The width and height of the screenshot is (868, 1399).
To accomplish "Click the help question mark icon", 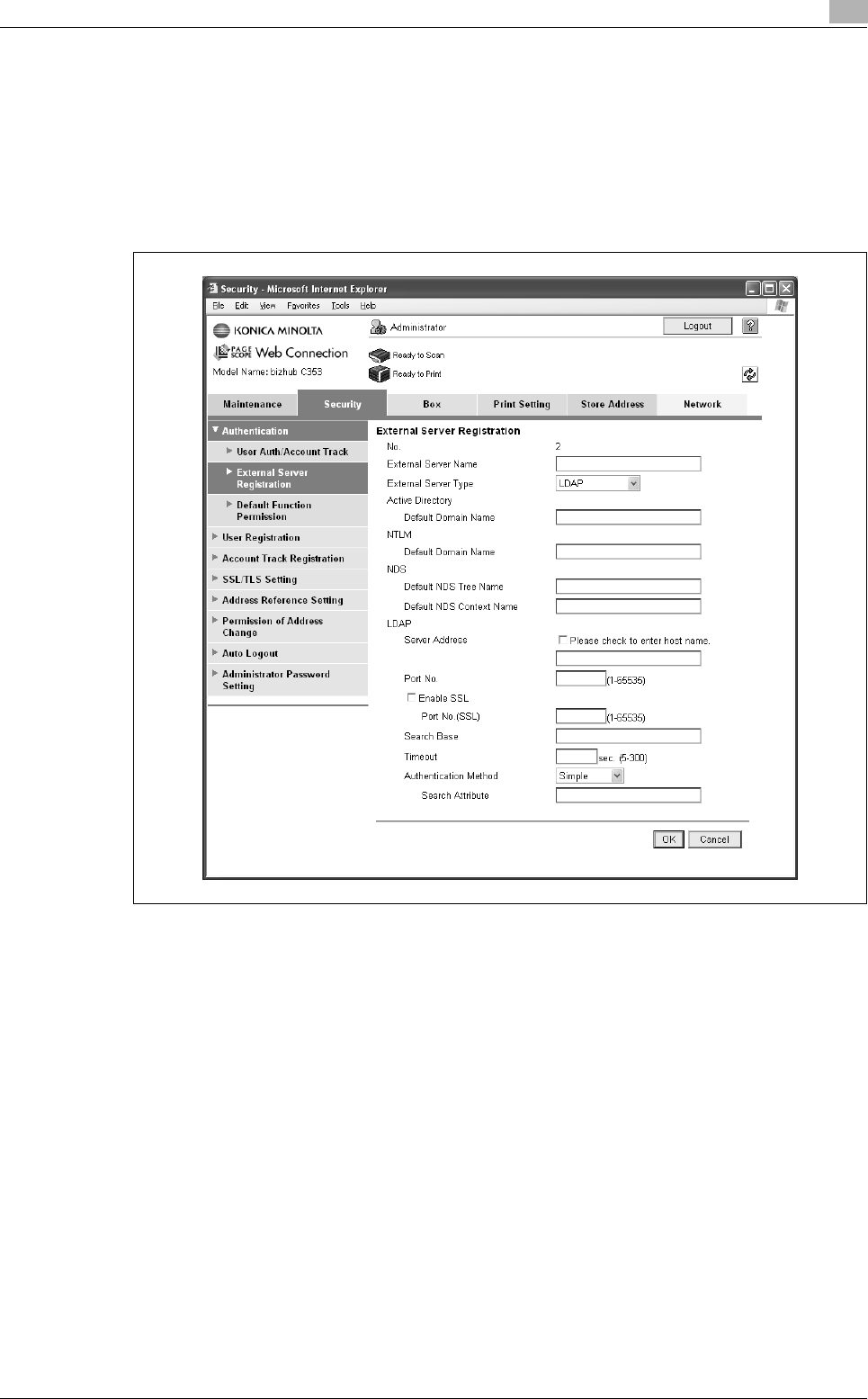I will [750, 327].
